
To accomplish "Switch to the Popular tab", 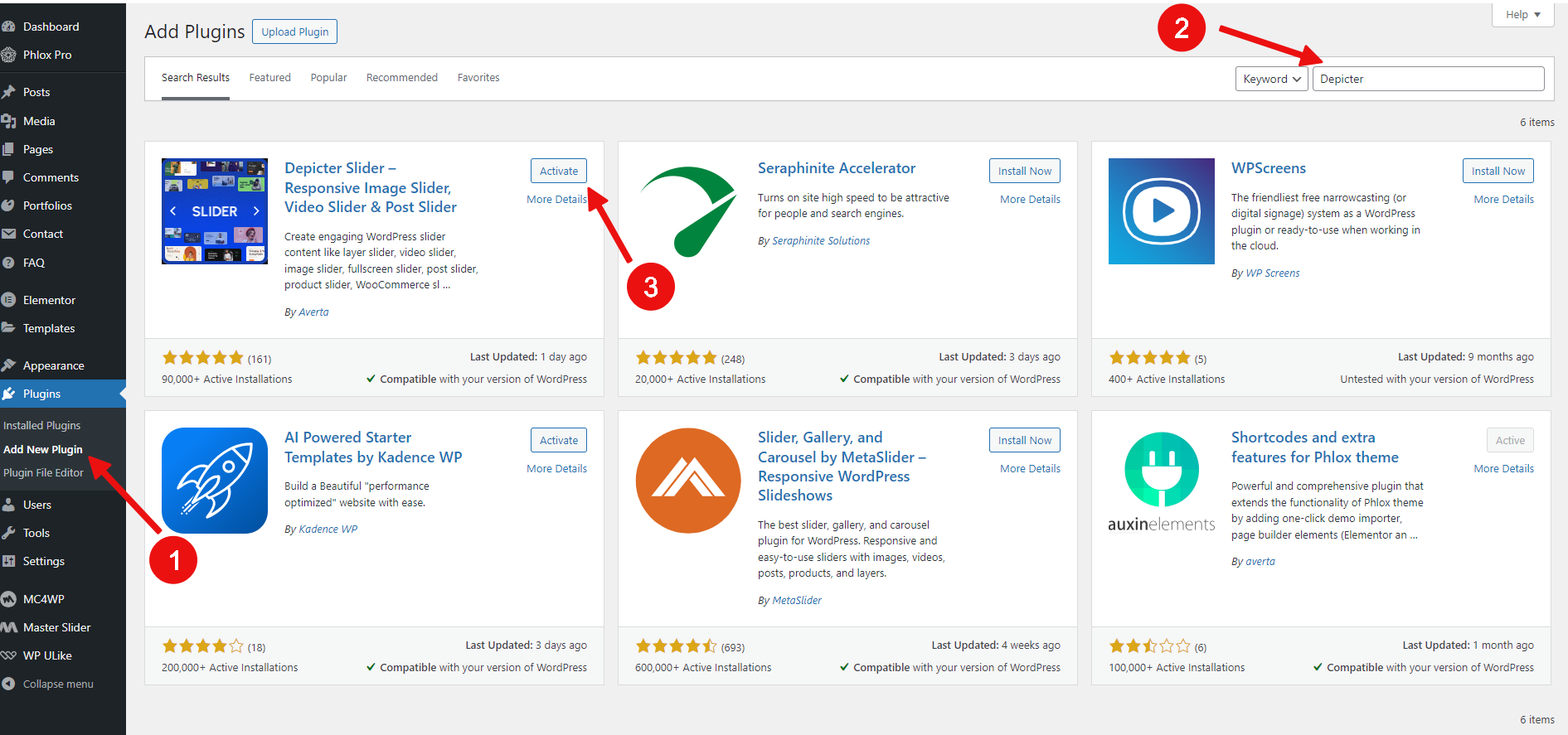I will 328,78.
